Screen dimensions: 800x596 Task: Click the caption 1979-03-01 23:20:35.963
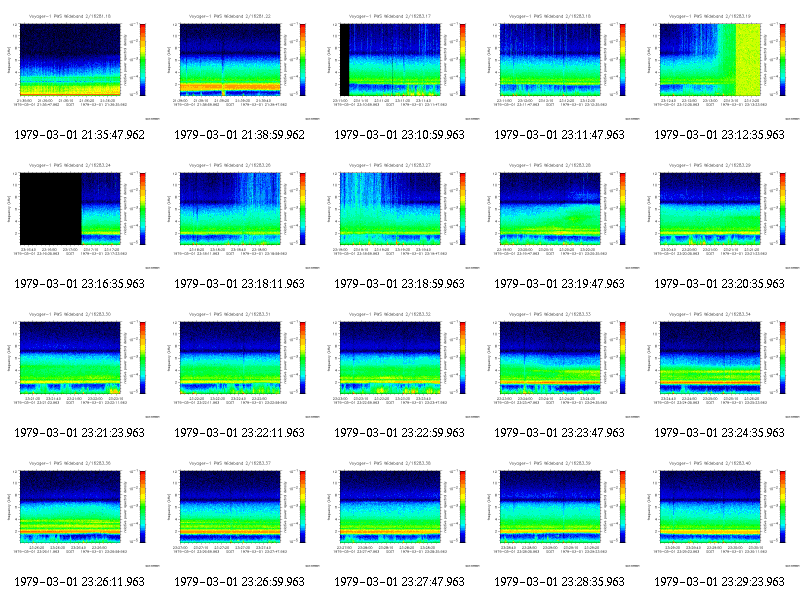(x=719, y=284)
